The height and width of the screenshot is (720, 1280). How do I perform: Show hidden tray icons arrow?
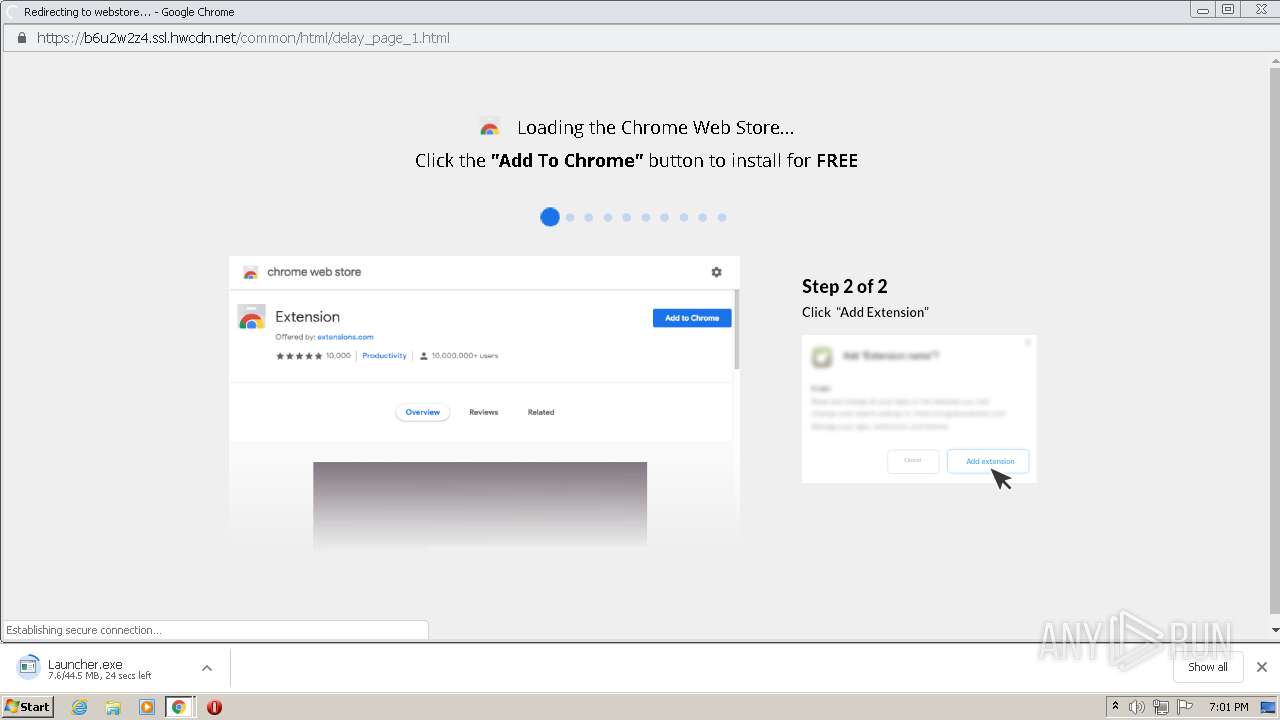pyautogui.click(x=1115, y=707)
